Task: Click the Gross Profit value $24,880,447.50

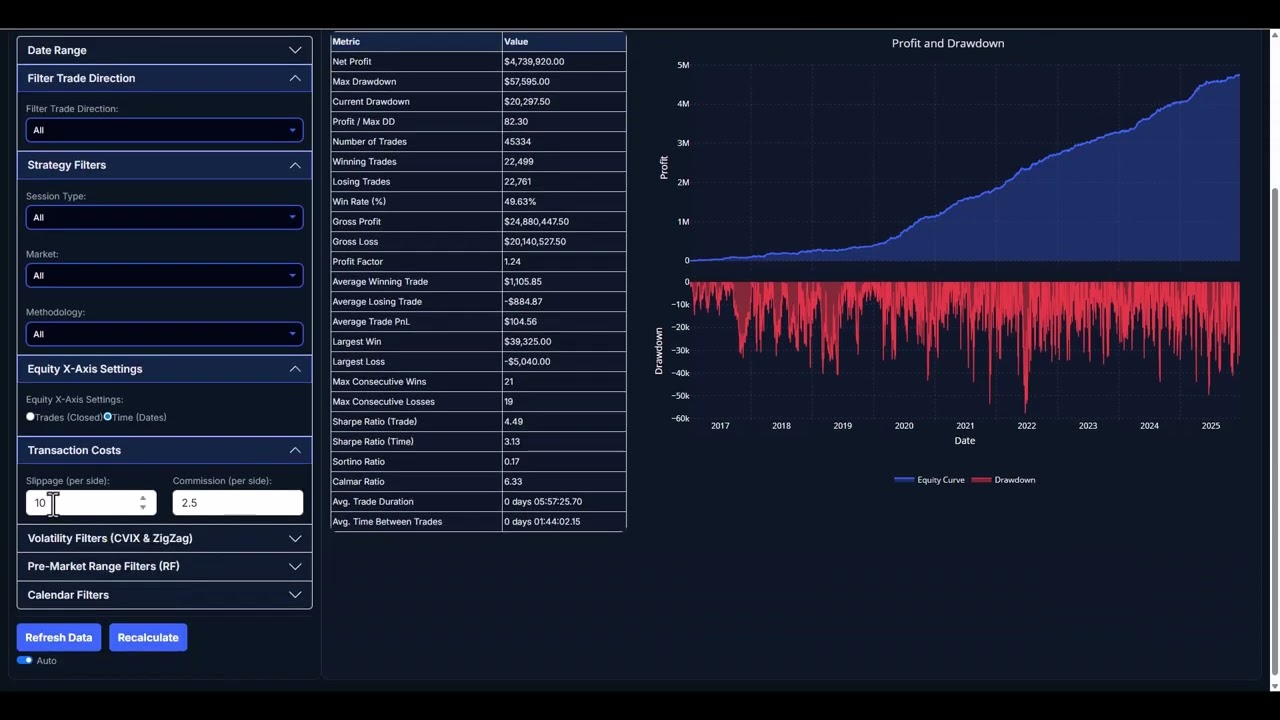Action: click(x=536, y=222)
